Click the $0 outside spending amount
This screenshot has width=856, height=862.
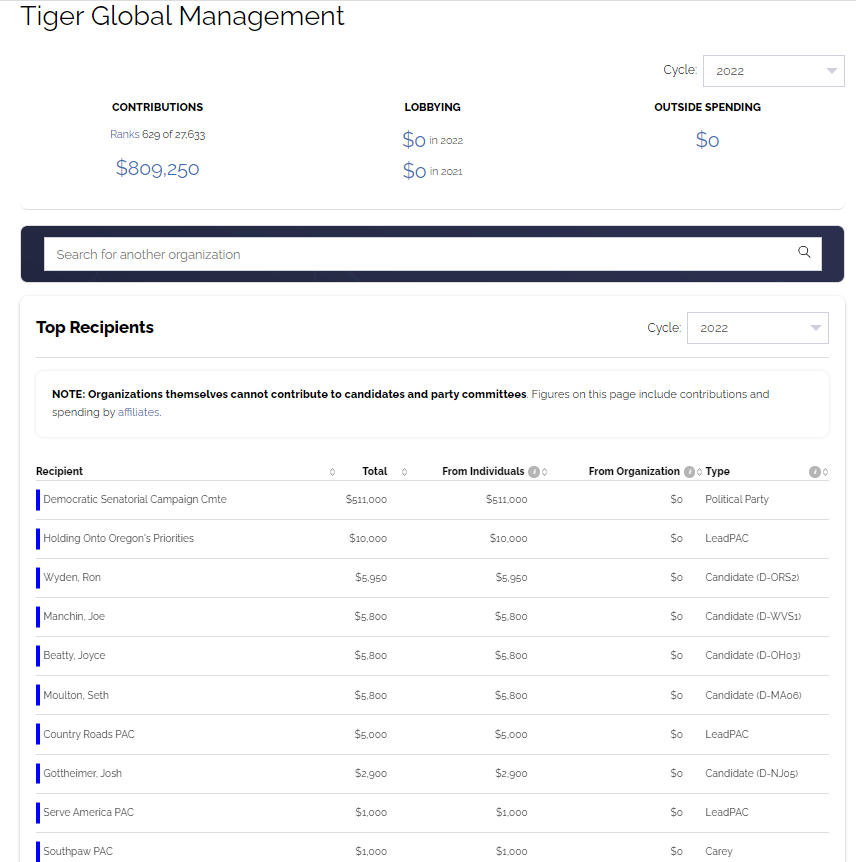click(x=707, y=140)
